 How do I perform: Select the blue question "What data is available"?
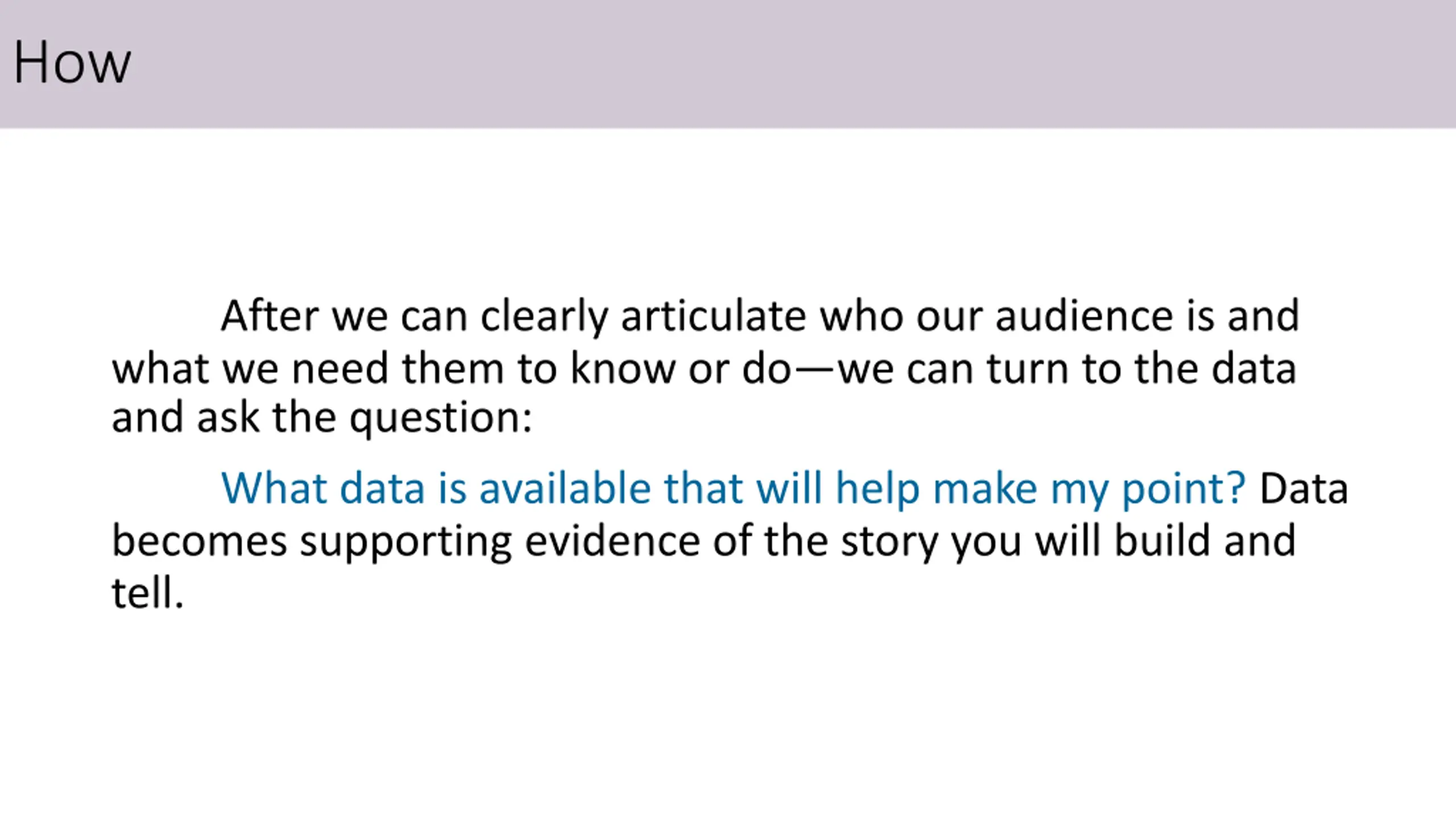[436, 488]
